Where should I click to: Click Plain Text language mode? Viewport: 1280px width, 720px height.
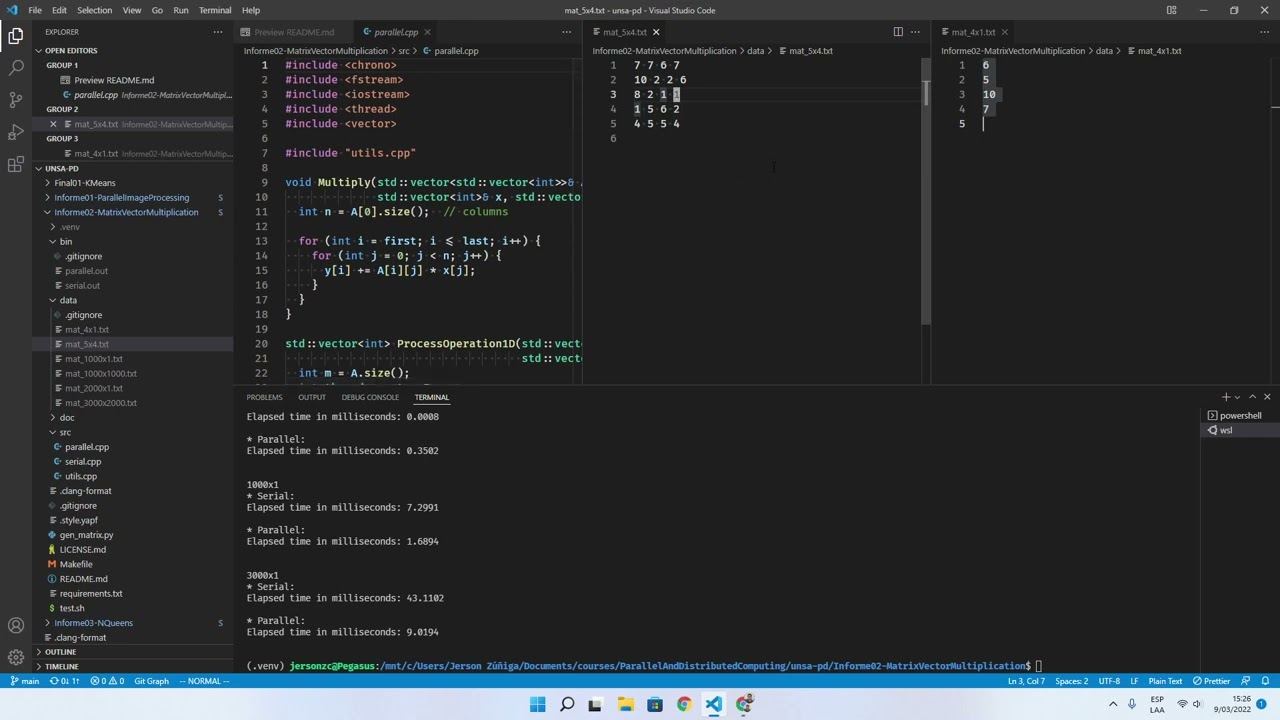[x=1165, y=681]
